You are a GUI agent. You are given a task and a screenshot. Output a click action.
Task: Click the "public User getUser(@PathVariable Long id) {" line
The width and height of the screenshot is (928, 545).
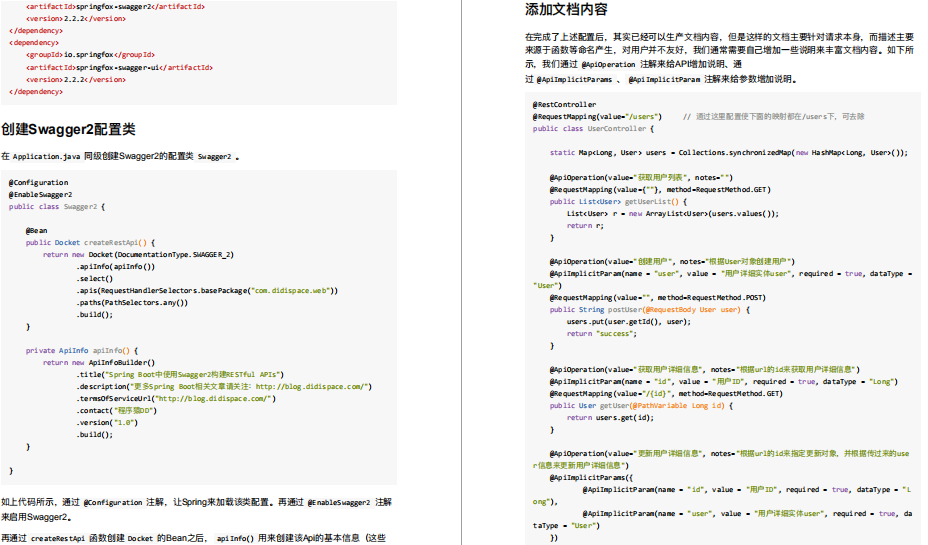click(x=641, y=405)
